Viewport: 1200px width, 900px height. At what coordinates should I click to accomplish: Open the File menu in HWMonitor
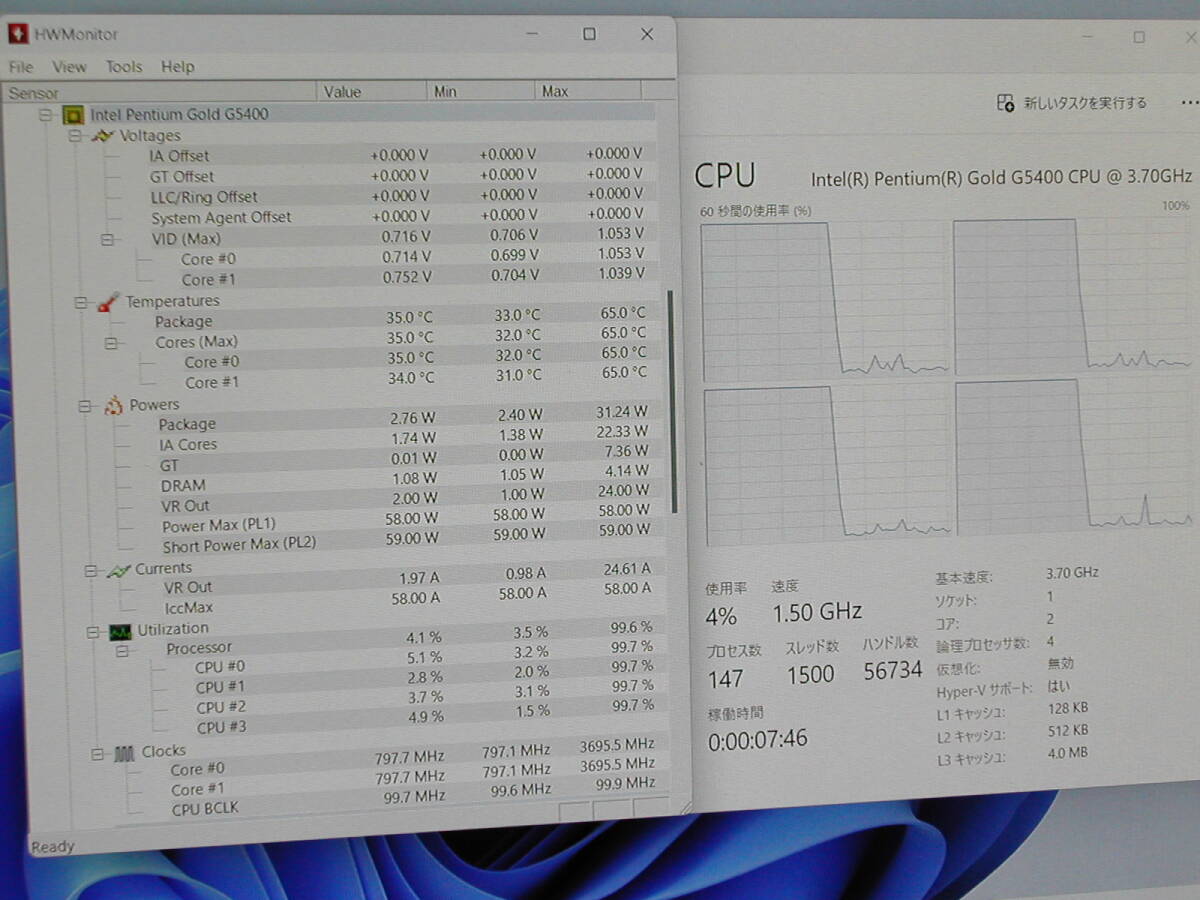(21, 67)
